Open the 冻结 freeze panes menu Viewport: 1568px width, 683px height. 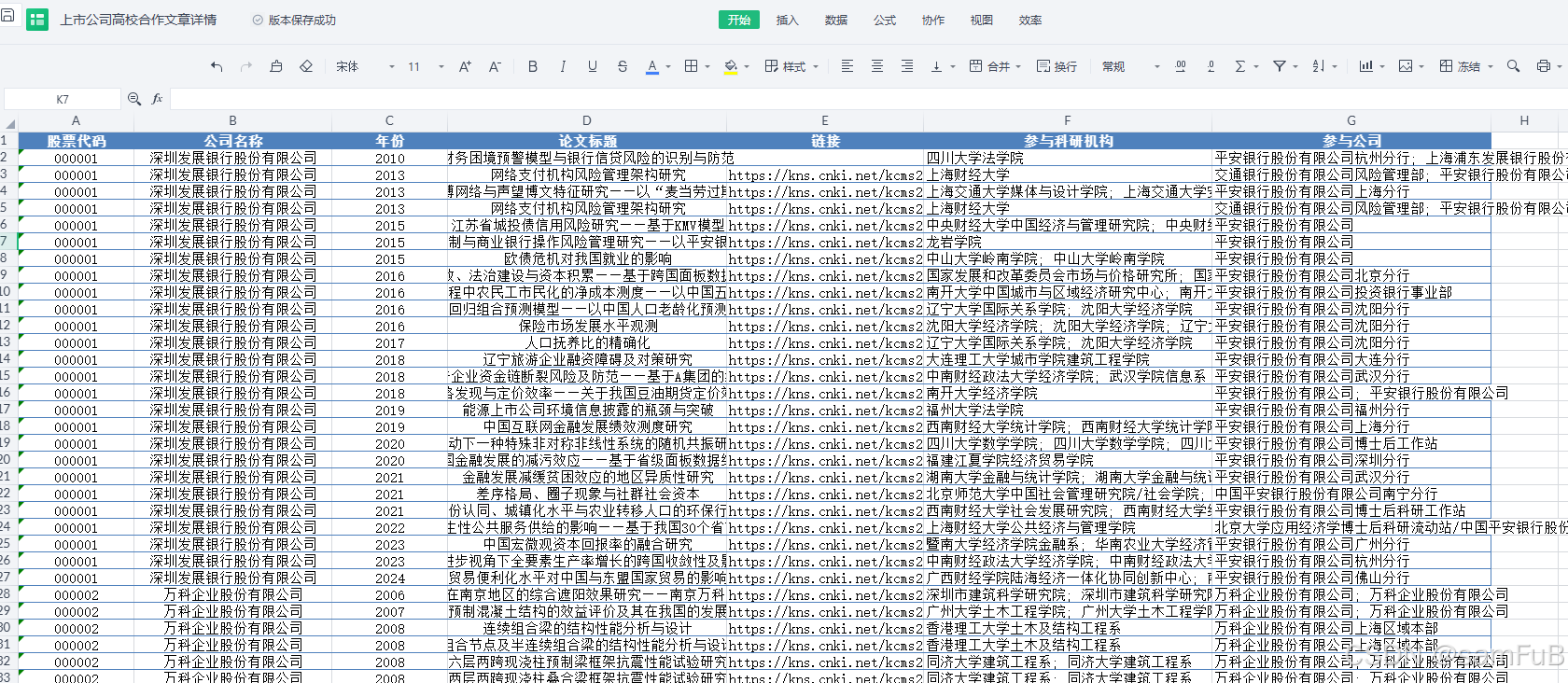[x=1466, y=66]
